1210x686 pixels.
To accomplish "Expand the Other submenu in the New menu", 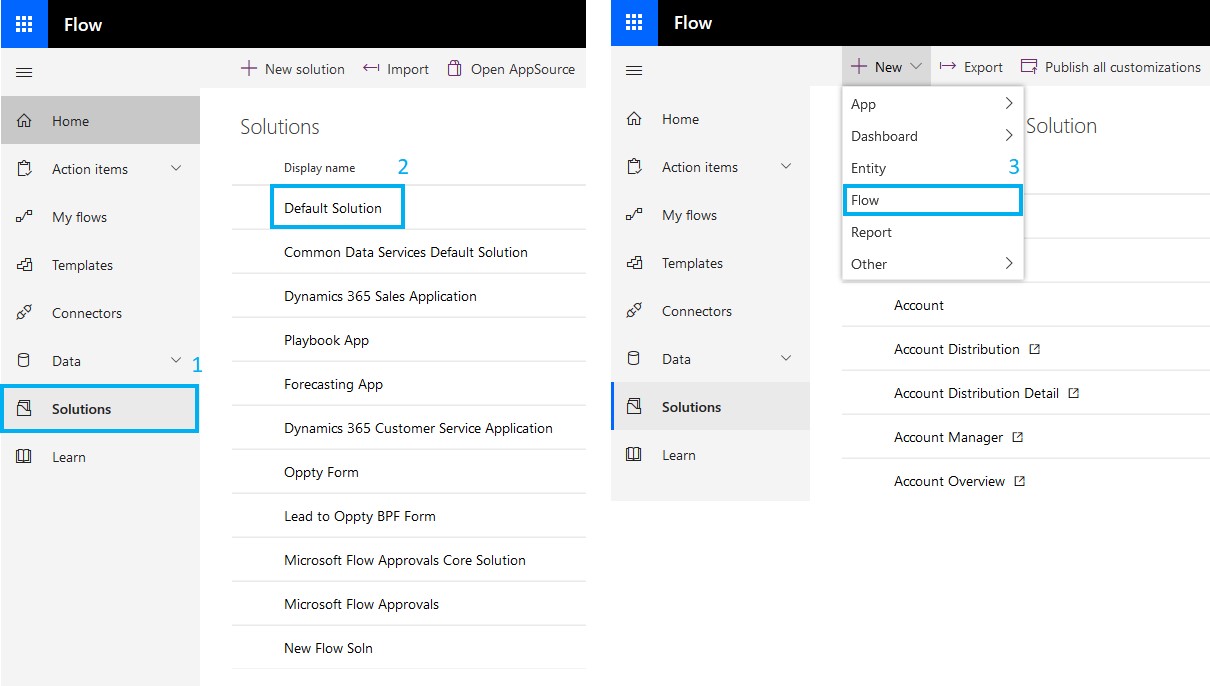I will pyautogui.click(x=933, y=264).
